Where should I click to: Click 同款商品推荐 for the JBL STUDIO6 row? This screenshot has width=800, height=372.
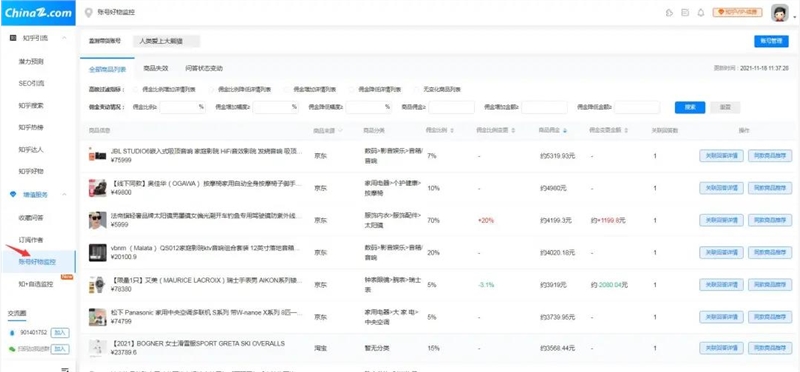(770, 156)
